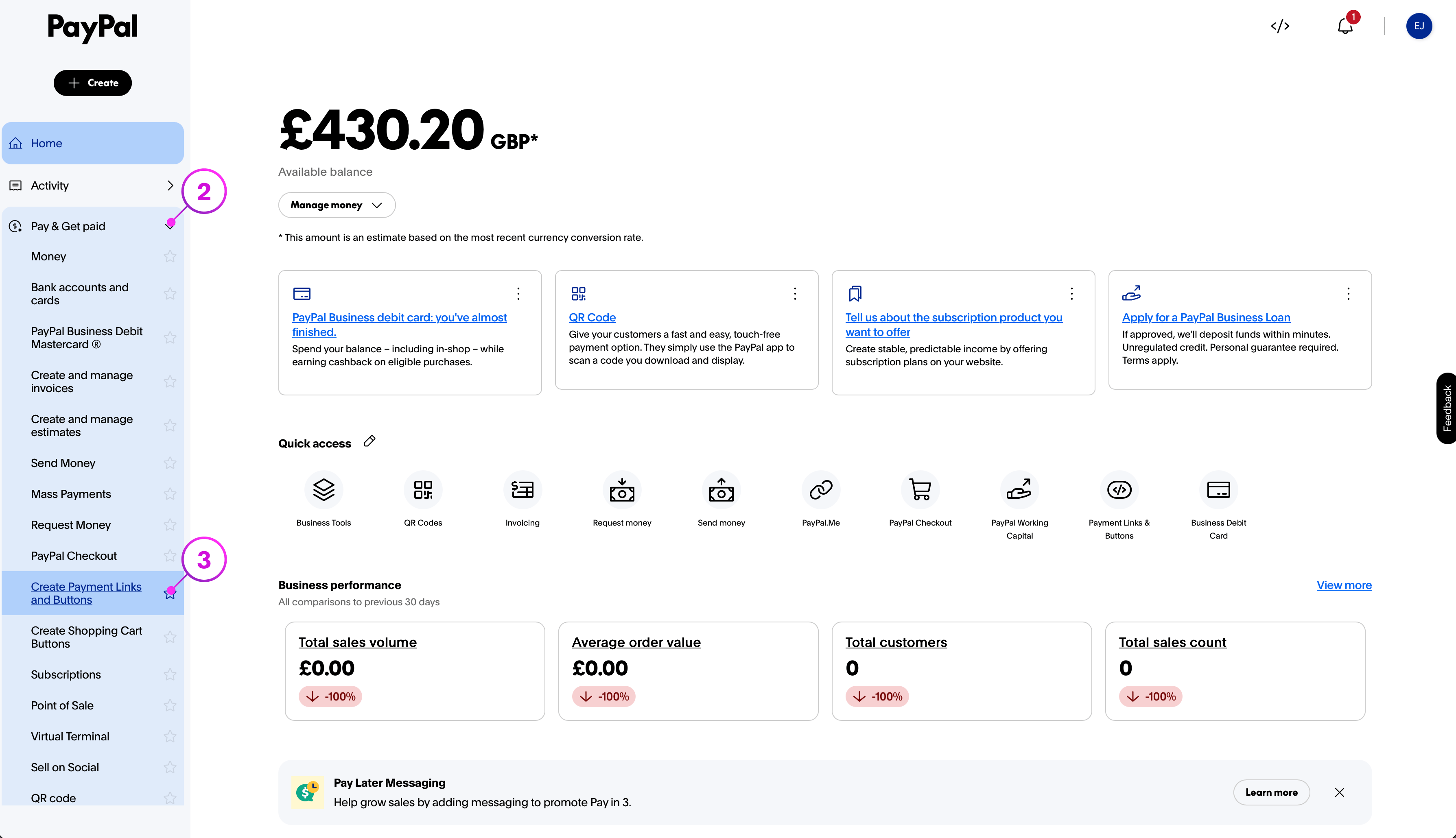Expand the Activity menu chevron

point(170,185)
